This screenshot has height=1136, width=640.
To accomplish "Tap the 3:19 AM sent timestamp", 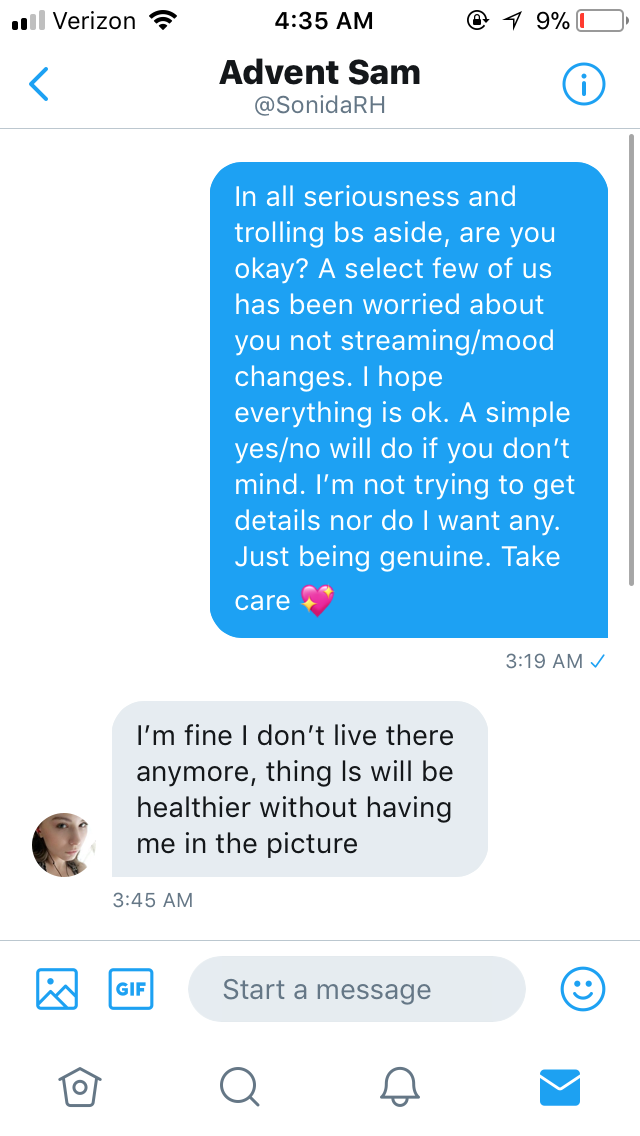I will (x=544, y=661).
